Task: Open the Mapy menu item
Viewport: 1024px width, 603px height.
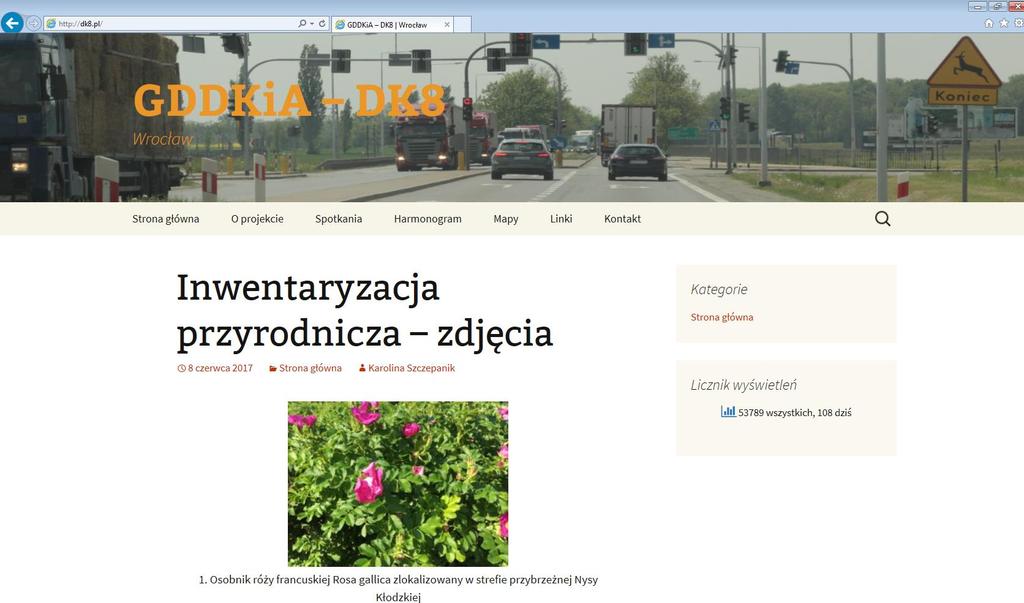Action: pyautogui.click(x=506, y=219)
